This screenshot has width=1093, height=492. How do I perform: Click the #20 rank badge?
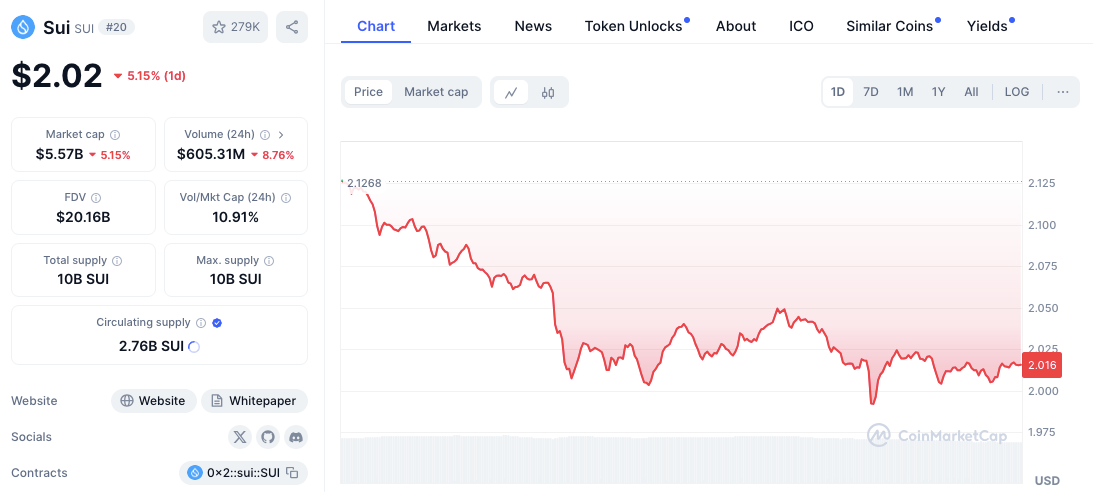coord(116,27)
